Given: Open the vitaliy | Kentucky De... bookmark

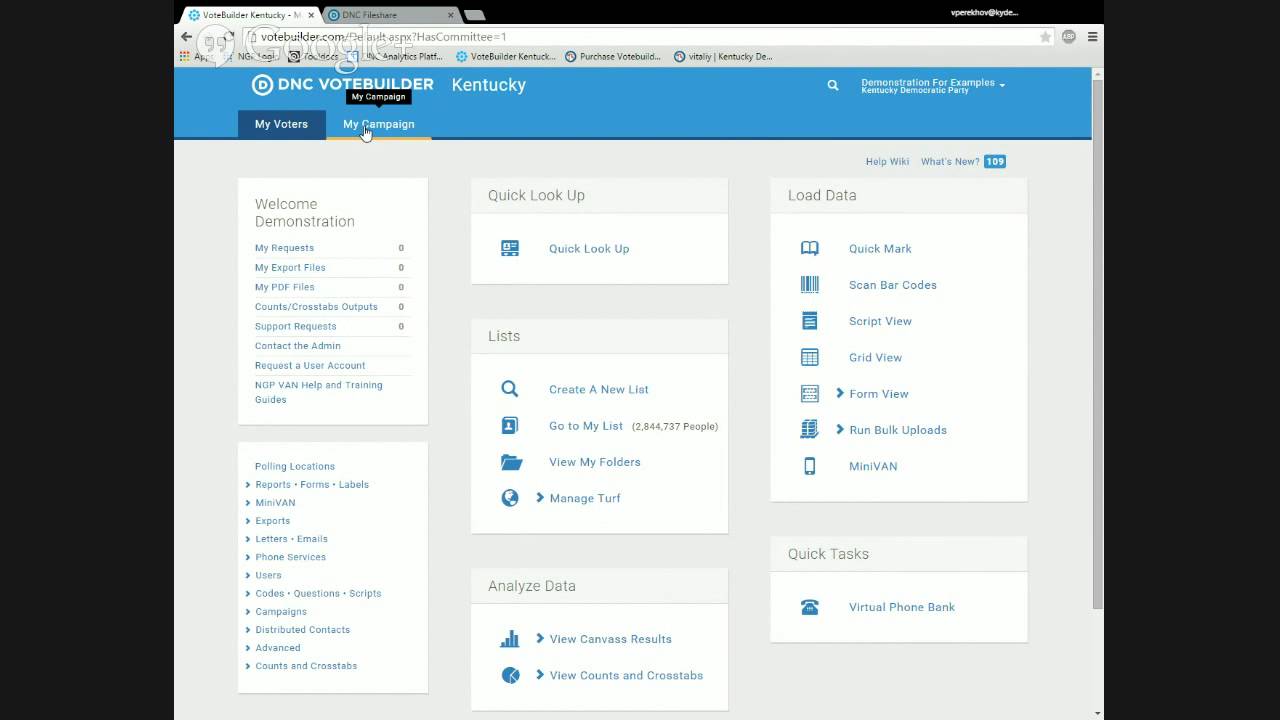Looking at the screenshot, I should (x=723, y=57).
